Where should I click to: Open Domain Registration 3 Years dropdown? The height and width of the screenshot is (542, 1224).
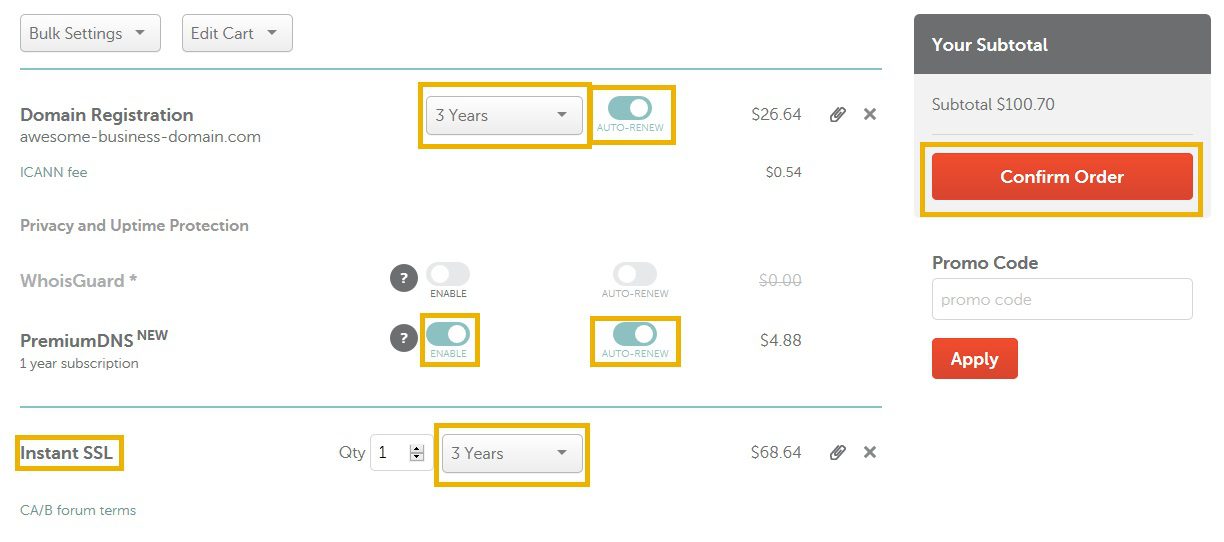point(504,115)
